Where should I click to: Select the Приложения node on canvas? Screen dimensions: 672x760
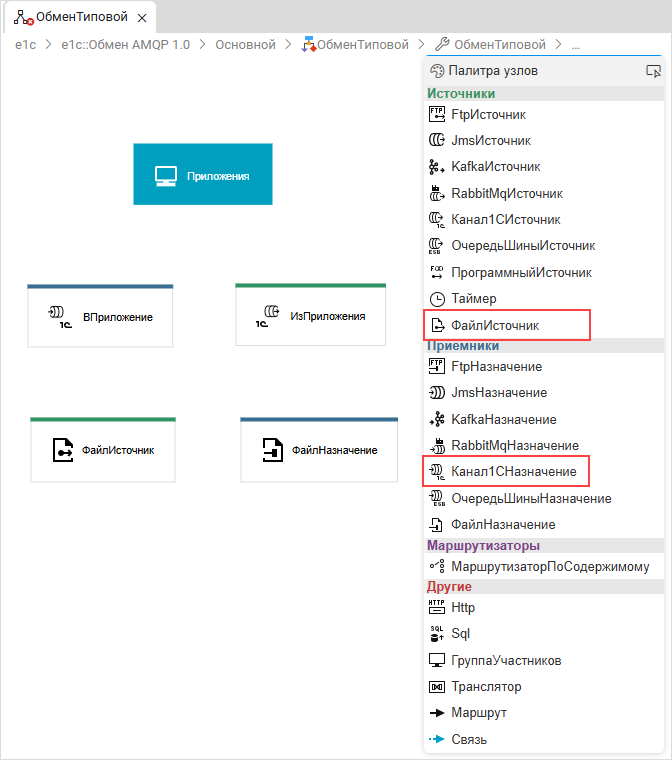[x=202, y=175]
